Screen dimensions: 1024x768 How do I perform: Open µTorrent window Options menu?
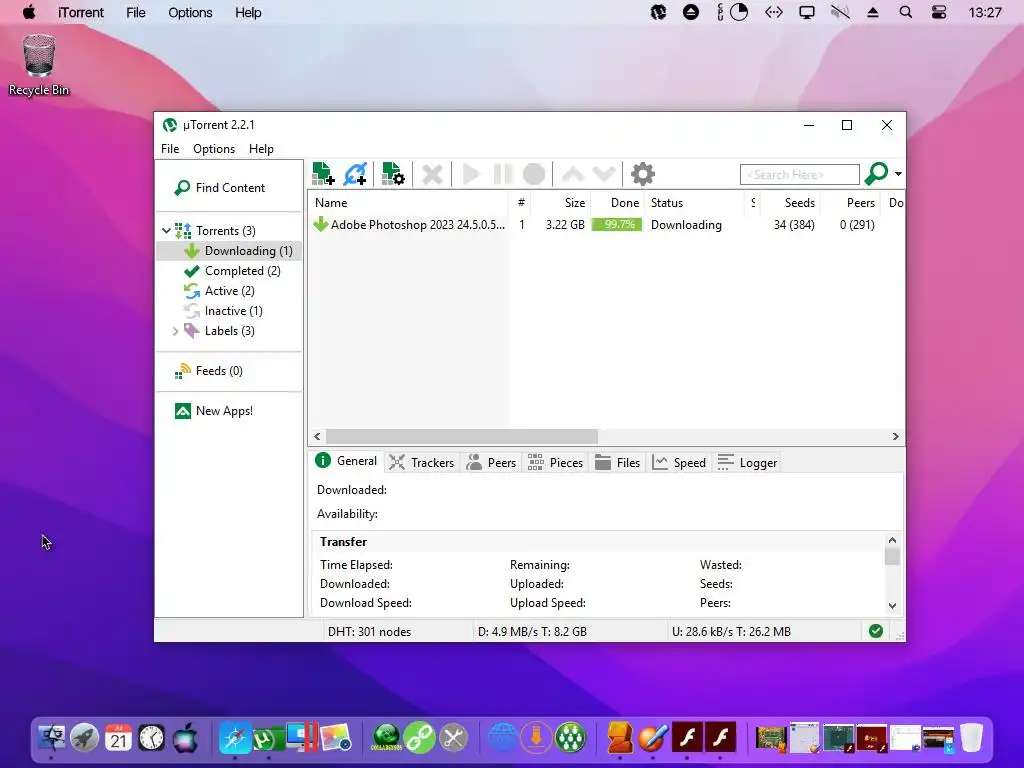(x=214, y=149)
